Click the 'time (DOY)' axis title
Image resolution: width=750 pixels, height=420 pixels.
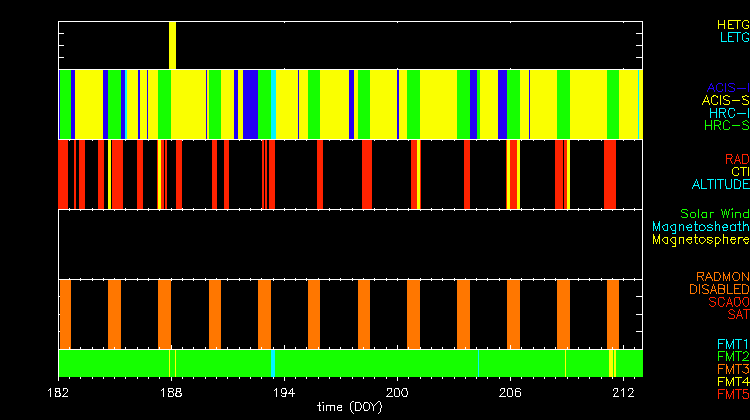[349, 408]
